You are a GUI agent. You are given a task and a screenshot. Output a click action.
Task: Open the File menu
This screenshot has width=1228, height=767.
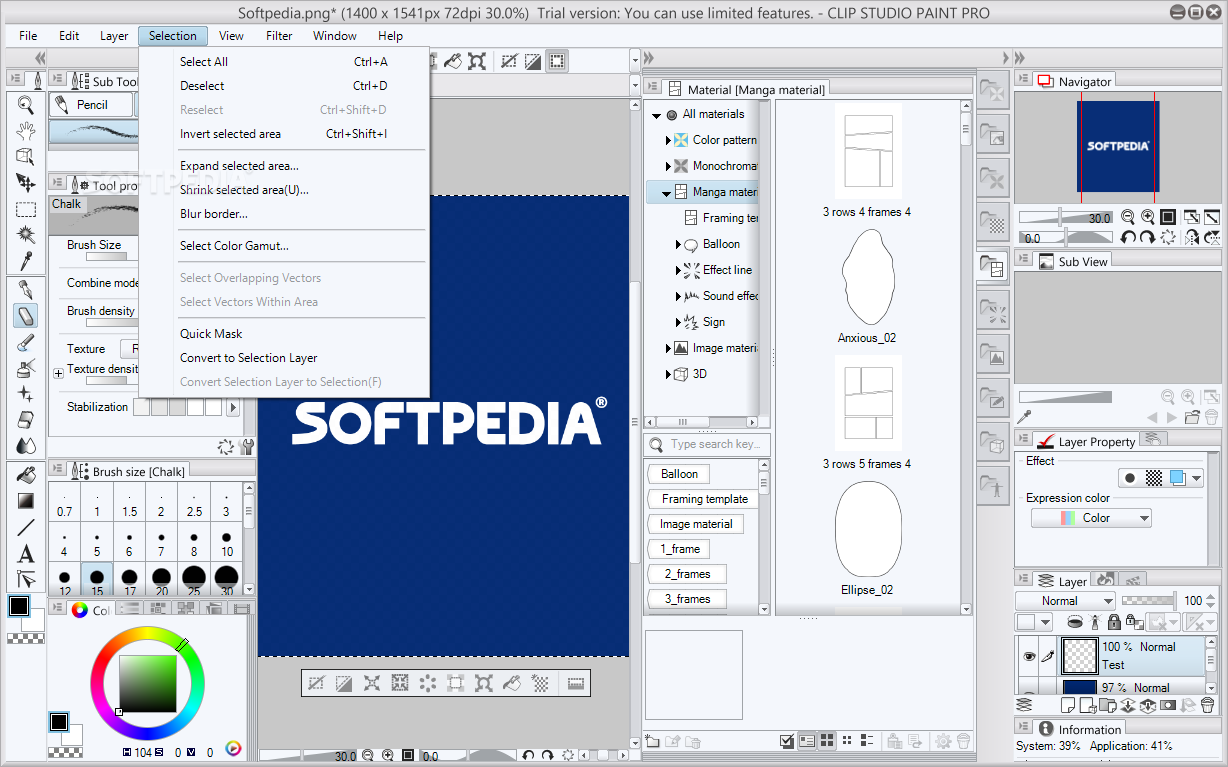tap(28, 36)
